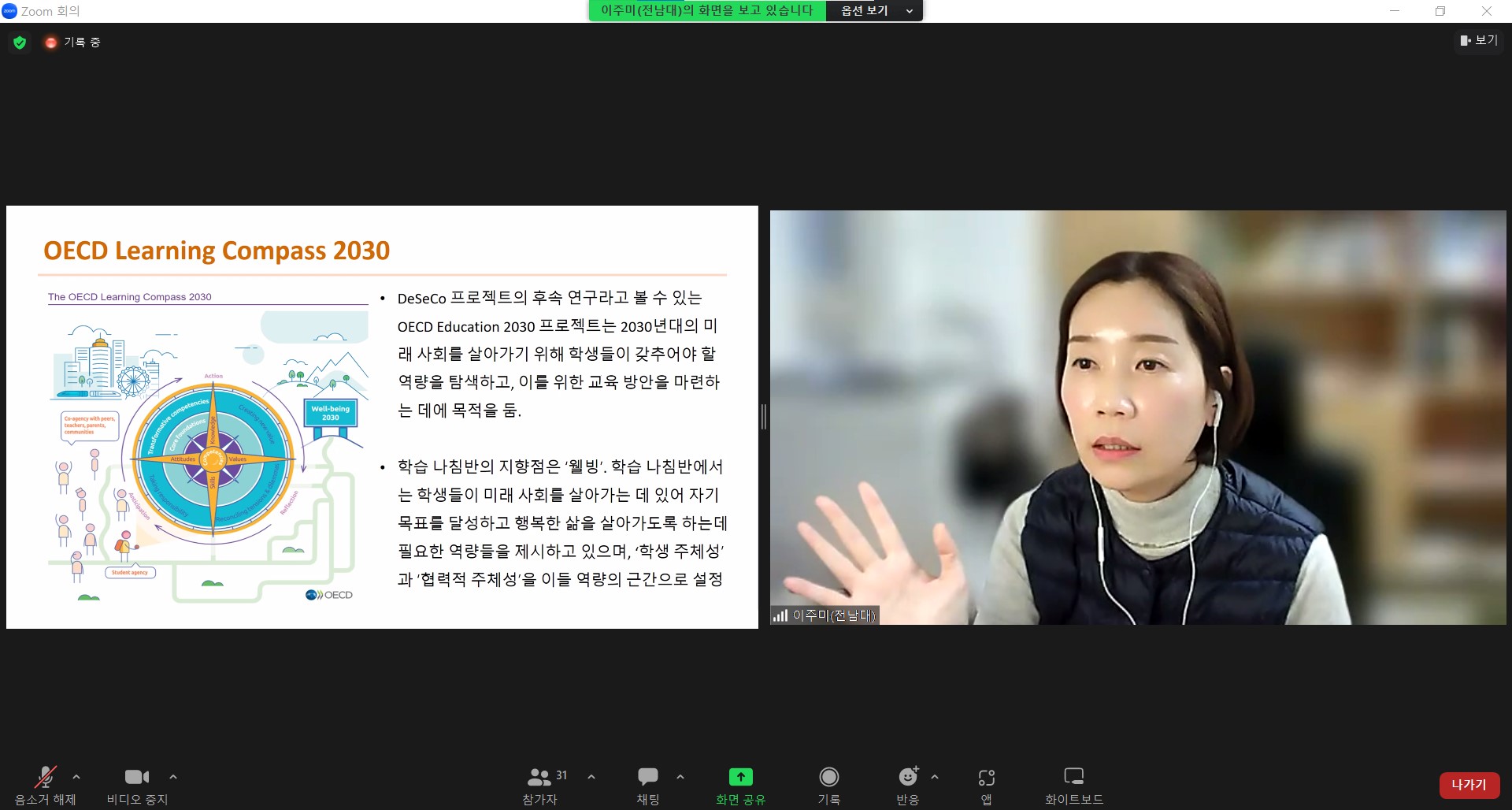1512x810 pixels.
Task: Leave the meeting with 나가기 button
Action: click(1469, 785)
